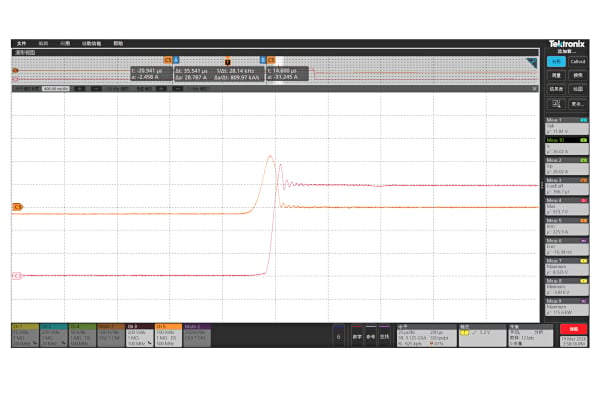Select the Meas 9 measurement badge
600x400 pixels.
click(x=567, y=307)
